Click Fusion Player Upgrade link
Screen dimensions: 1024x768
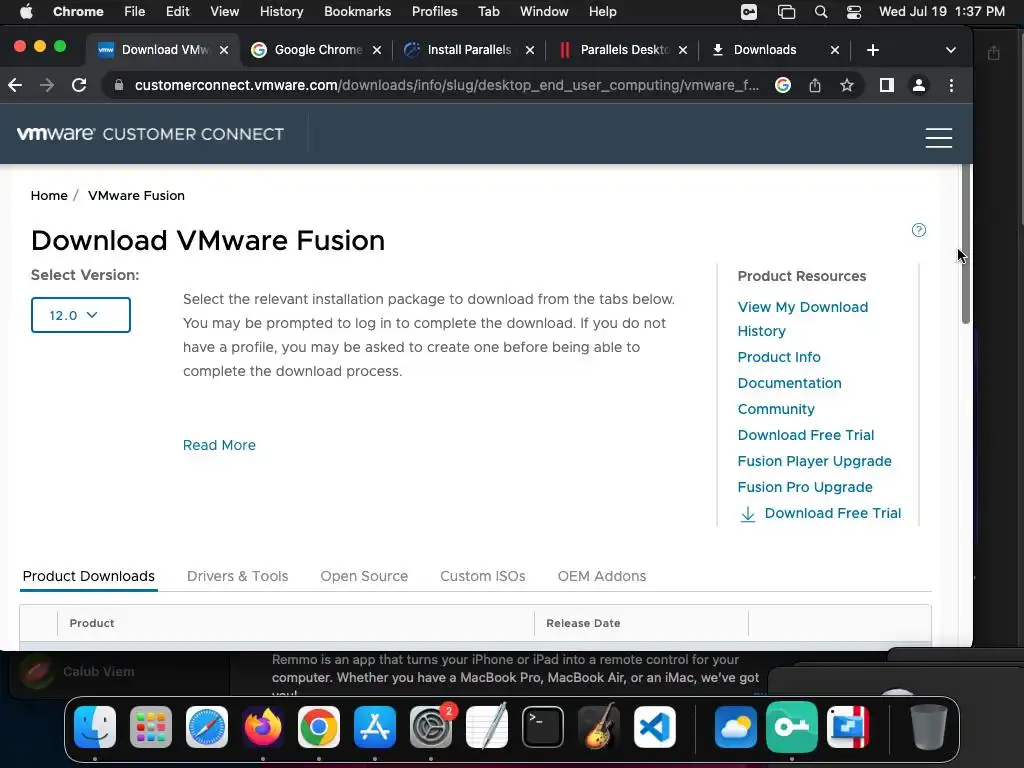pyautogui.click(x=814, y=461)
